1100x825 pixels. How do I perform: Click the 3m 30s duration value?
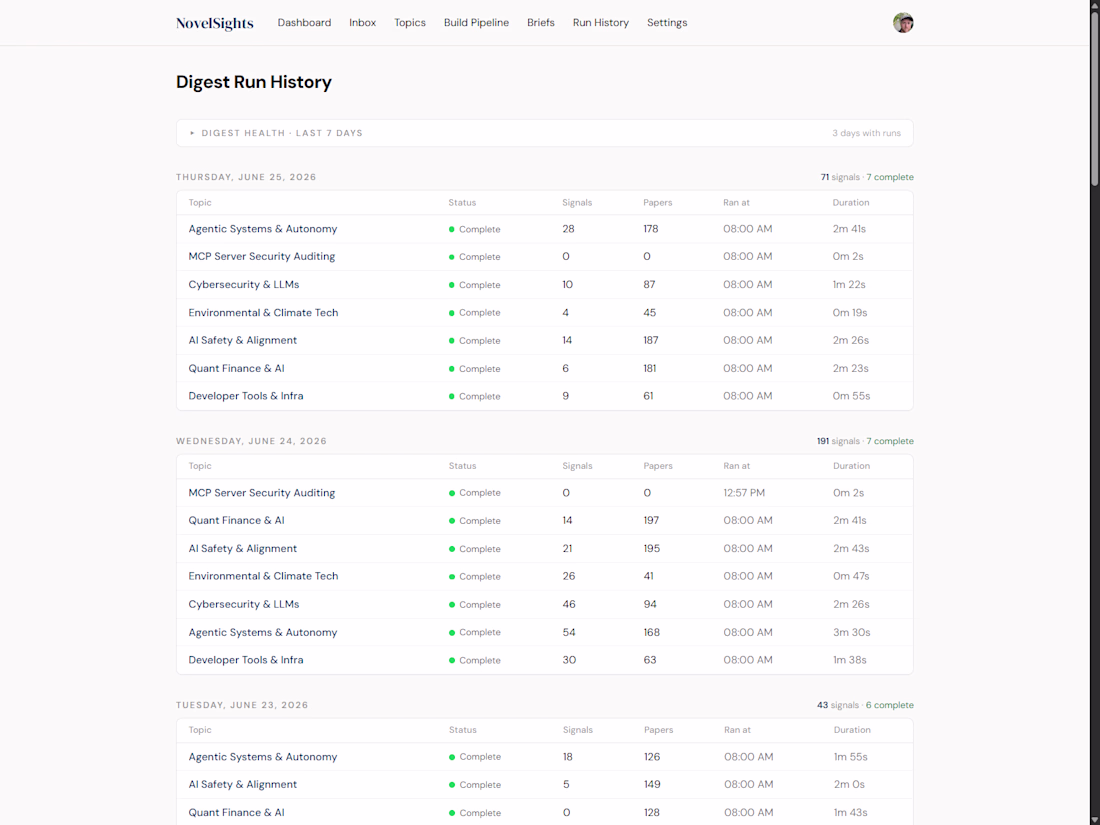[x=852, y=632]
